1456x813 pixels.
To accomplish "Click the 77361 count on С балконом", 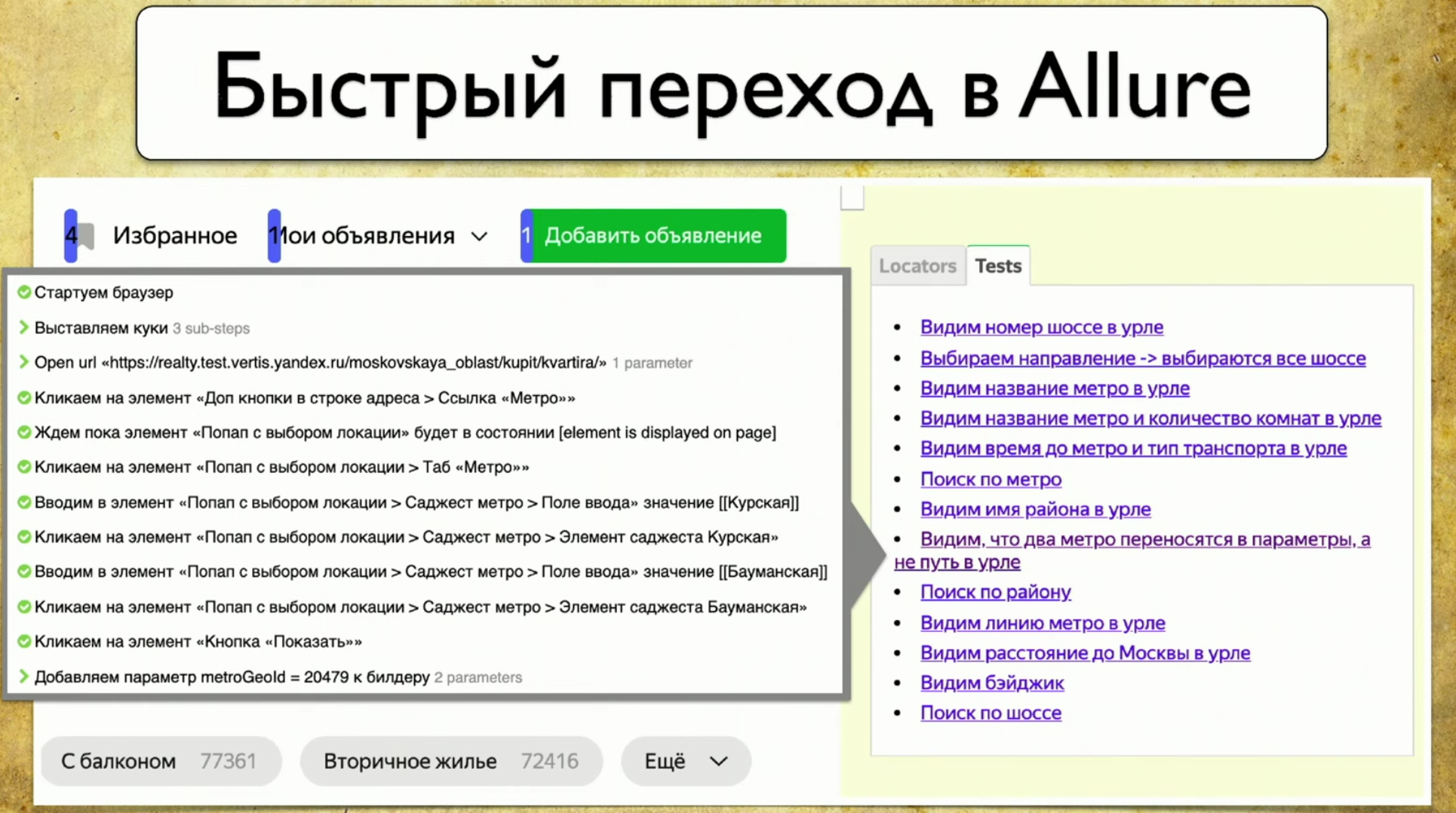I will tap(228, 761).
